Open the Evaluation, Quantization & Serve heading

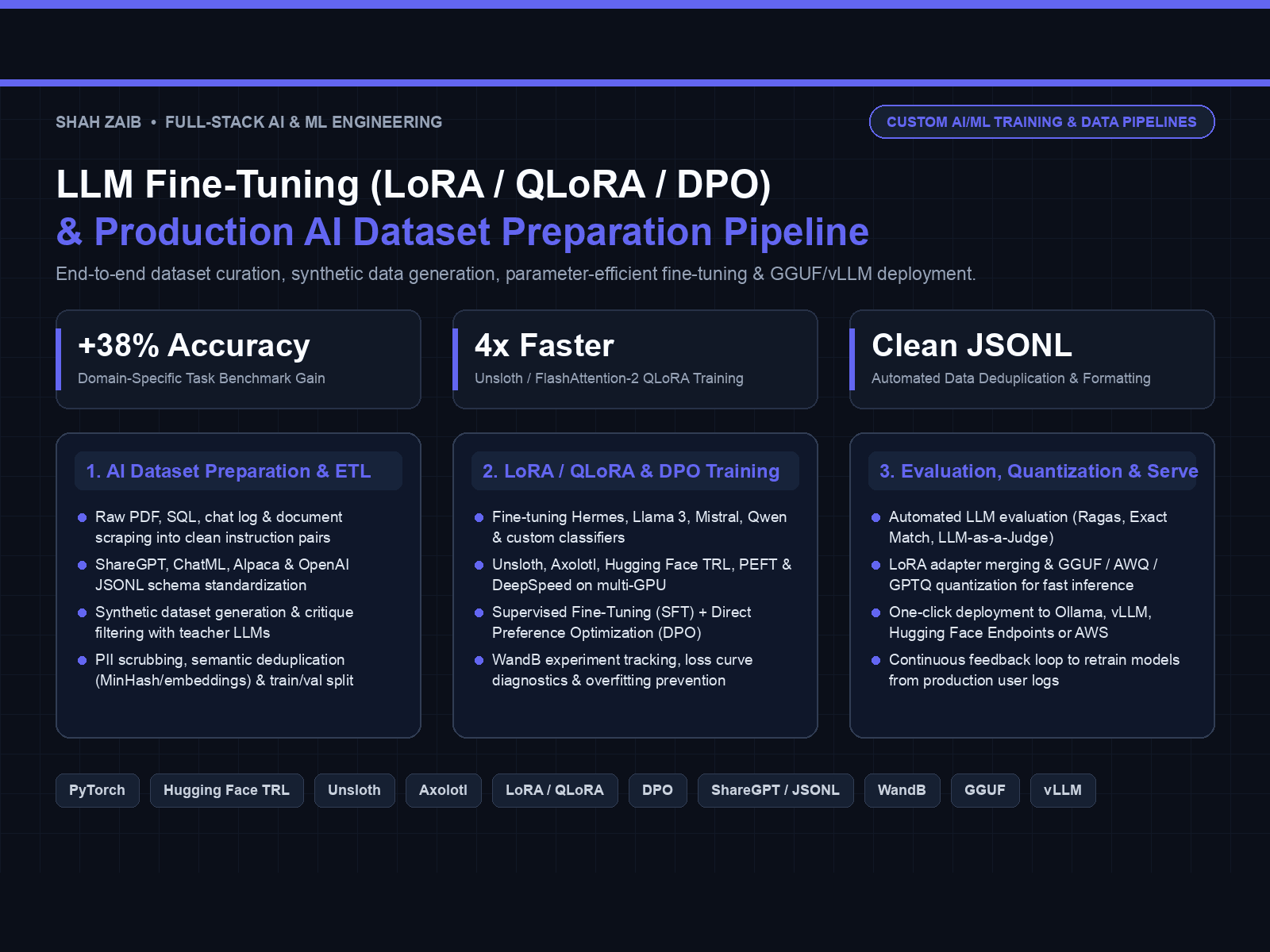point(1032,471)
